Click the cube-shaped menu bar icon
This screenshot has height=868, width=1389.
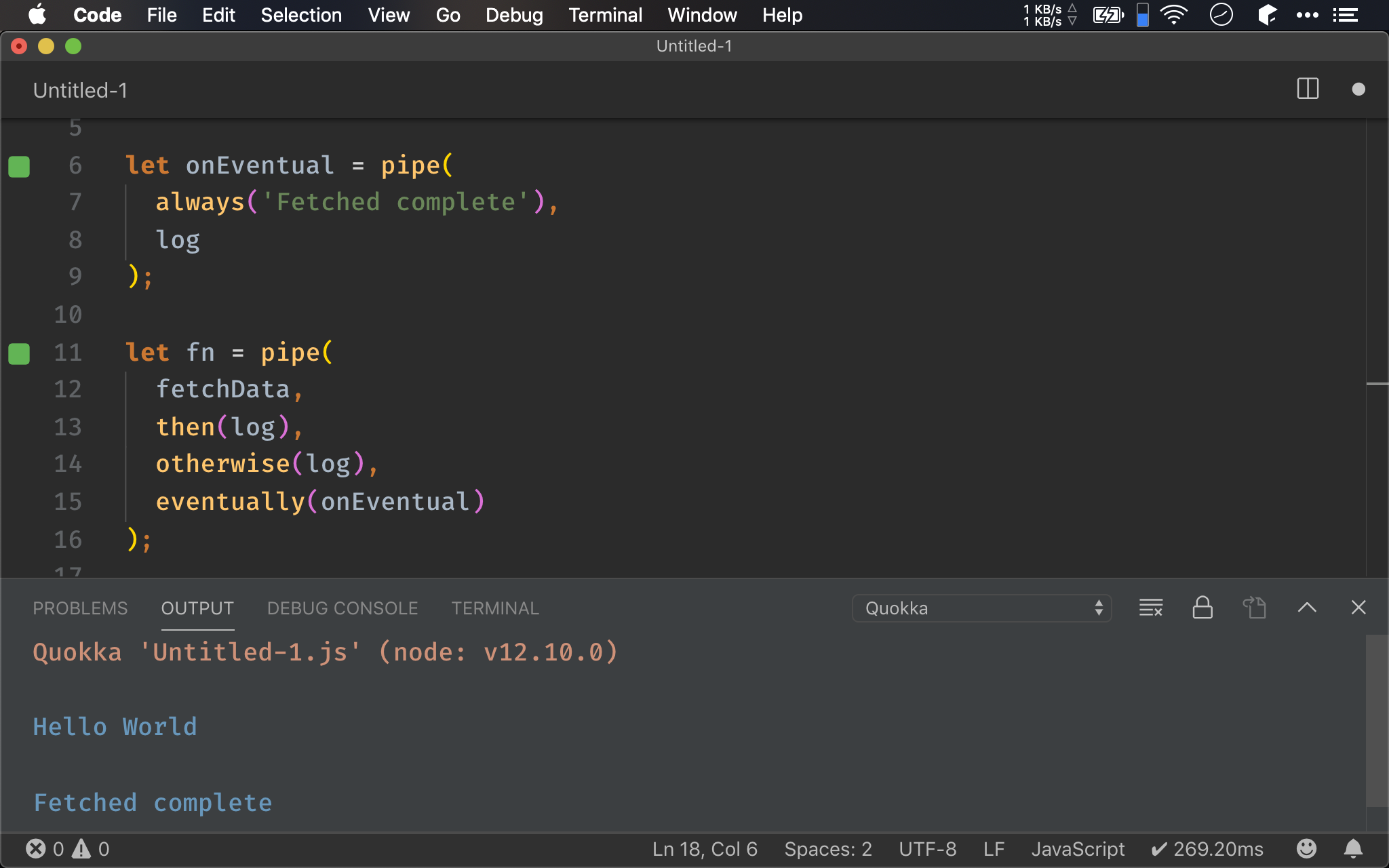(x=1267, y=15)
